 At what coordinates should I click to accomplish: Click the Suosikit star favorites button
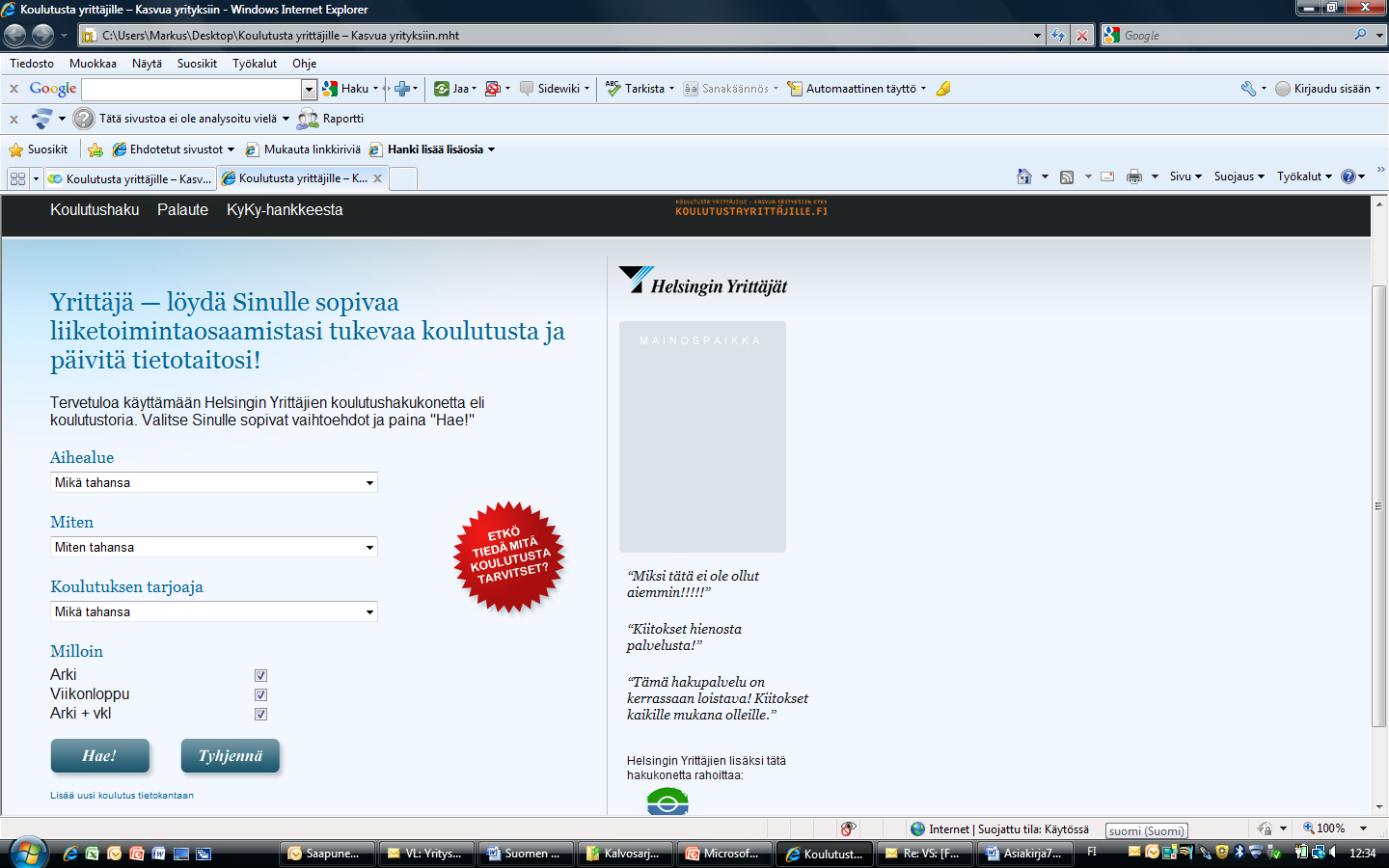tap(39, 149)
